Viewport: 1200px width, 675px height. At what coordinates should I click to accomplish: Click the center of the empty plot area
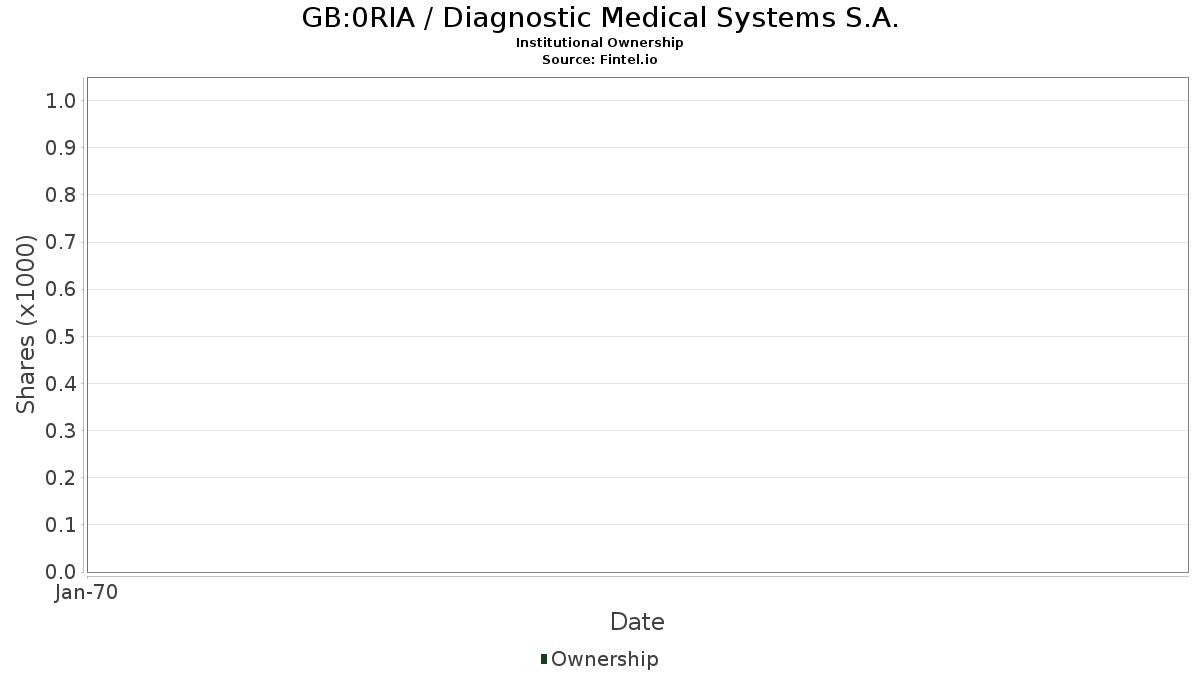(x=637, y=325)
